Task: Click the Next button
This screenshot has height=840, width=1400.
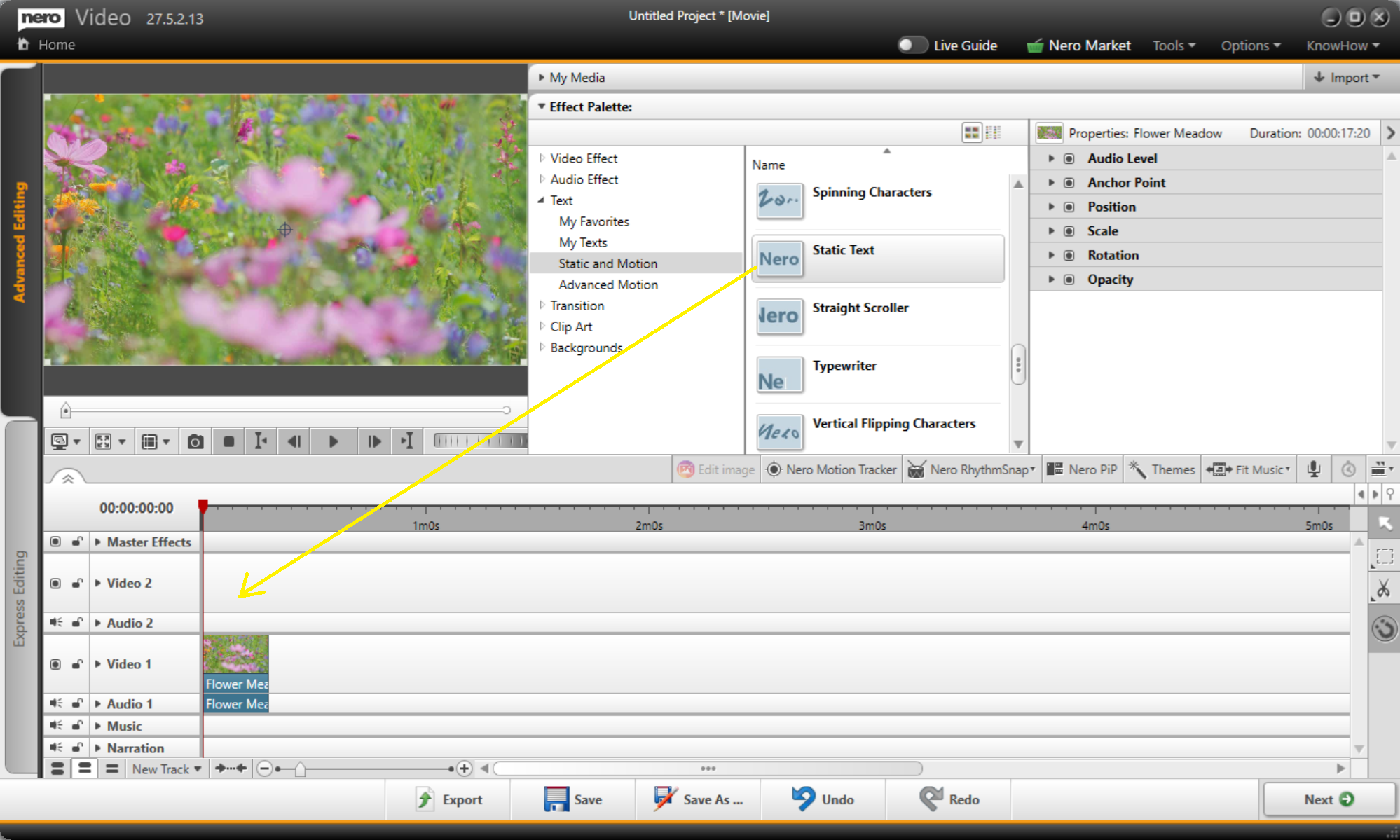Action: (1328, 799)
